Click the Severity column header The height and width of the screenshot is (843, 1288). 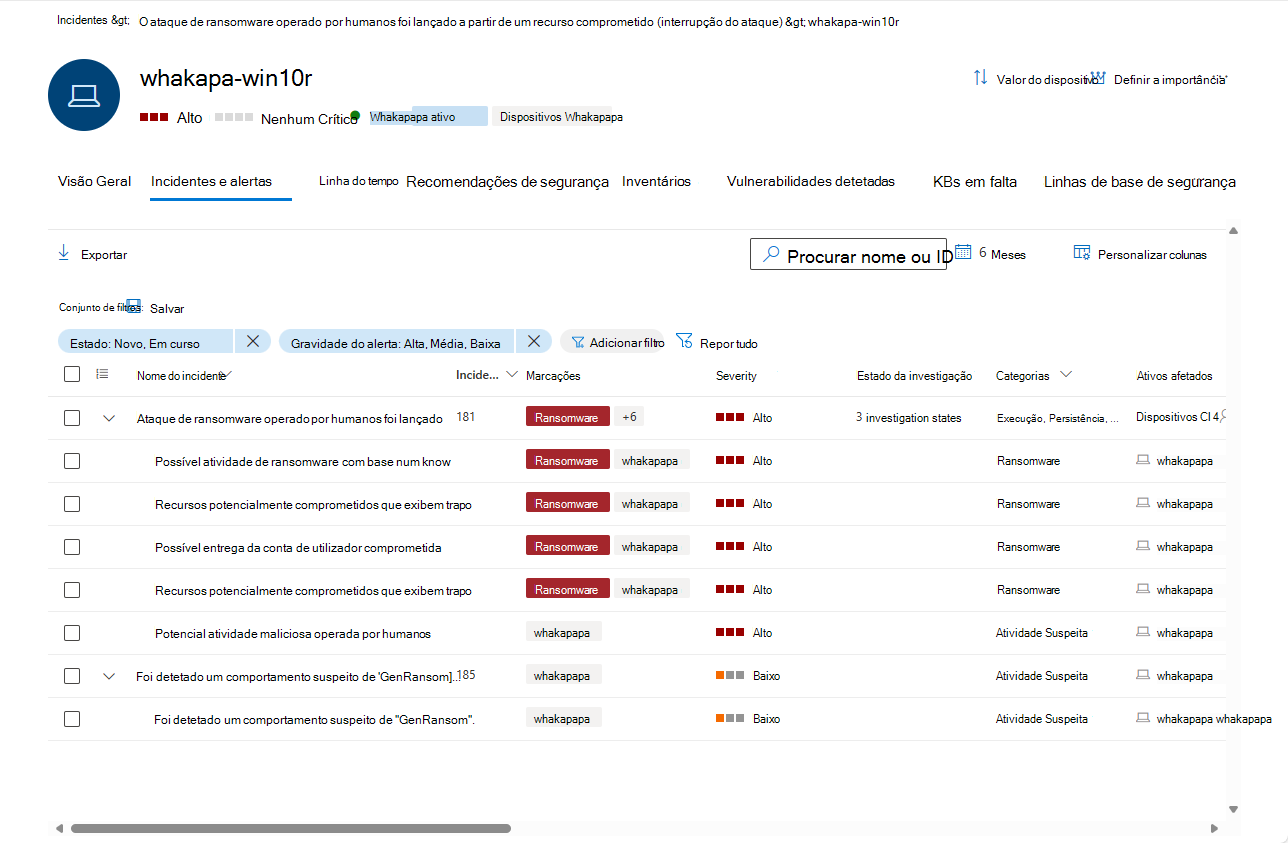click(x=736, y=376)
